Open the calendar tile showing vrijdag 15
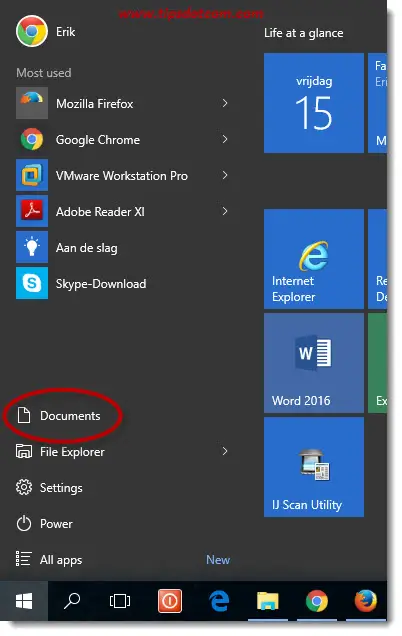Viewport: 402px width, 636px height. (314, 103)
